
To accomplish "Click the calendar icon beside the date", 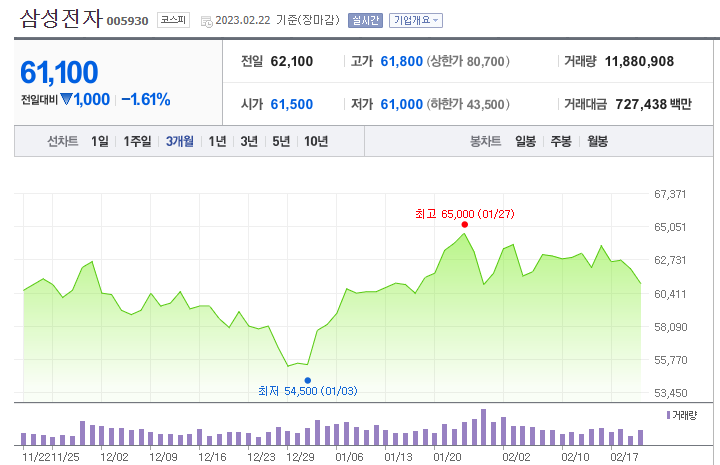I will (207, 21).
